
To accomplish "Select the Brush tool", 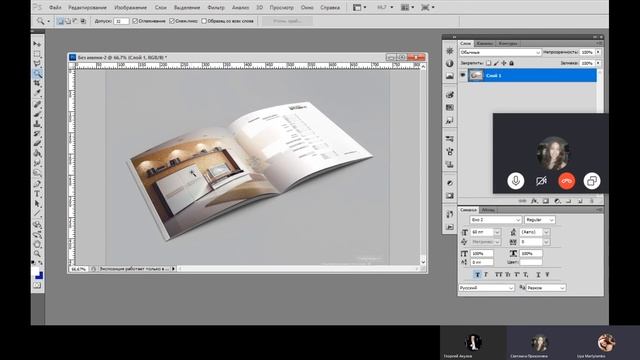I will 37,114.
